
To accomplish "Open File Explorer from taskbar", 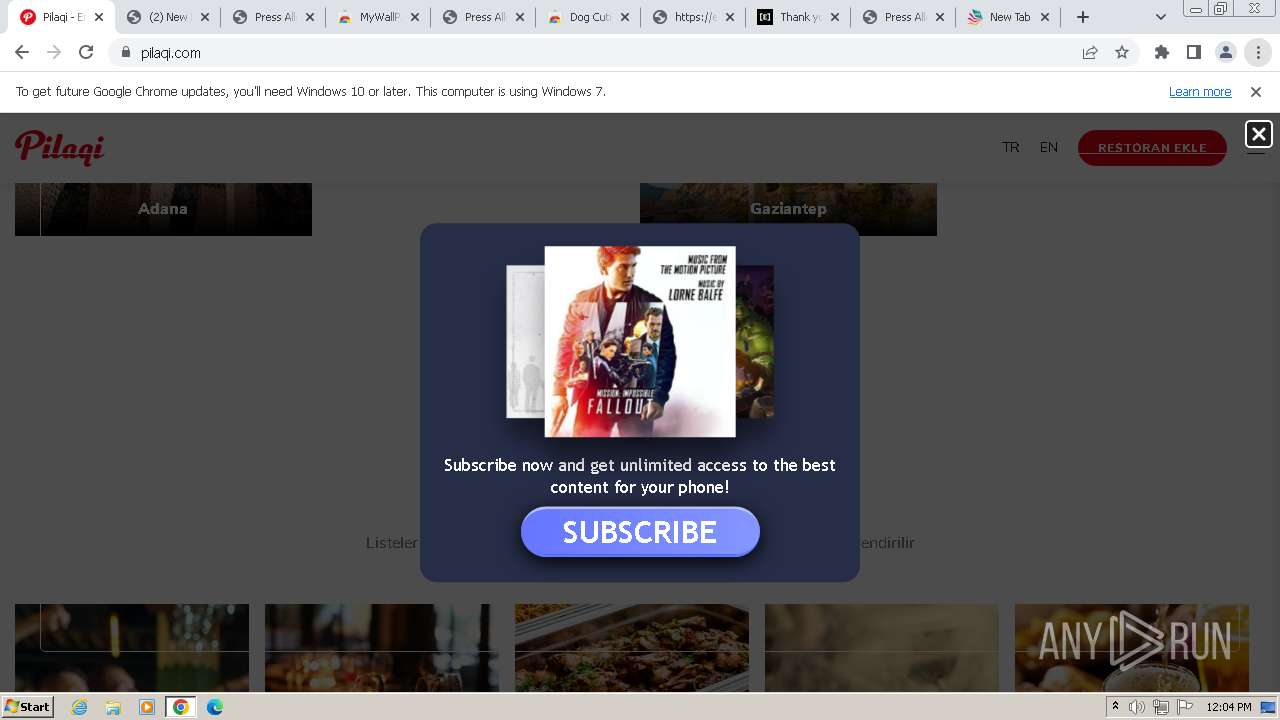I will 113,707.
